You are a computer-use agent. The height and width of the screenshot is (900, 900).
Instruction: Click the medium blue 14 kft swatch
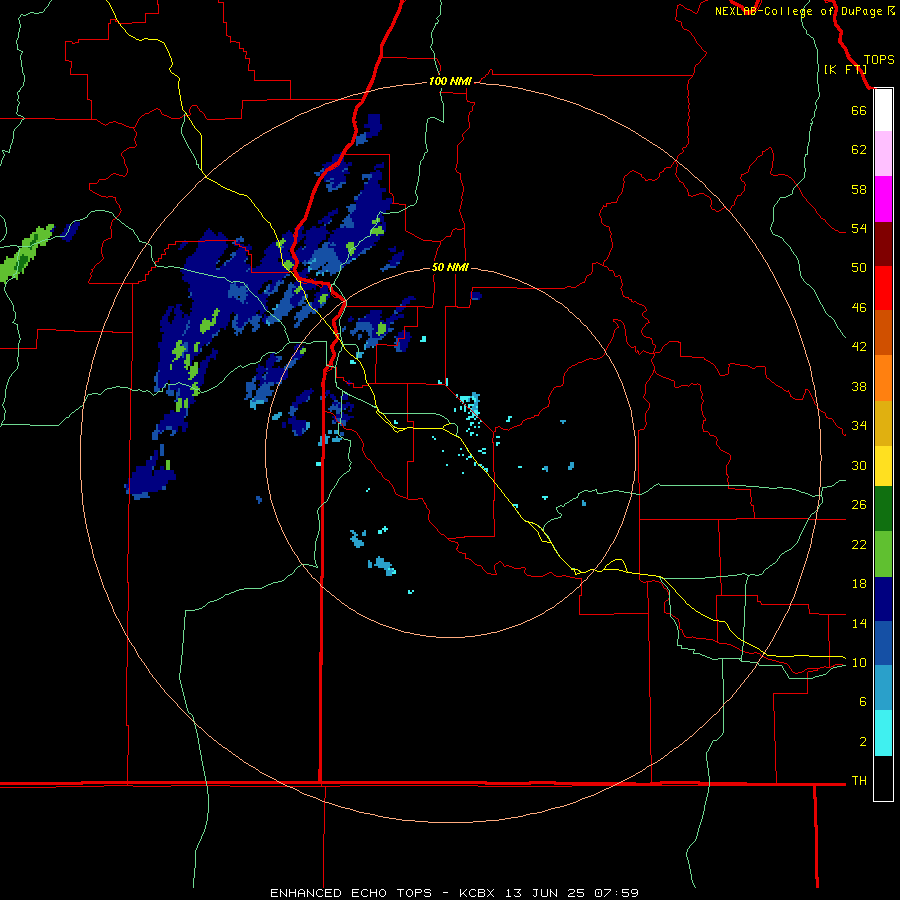(883, 643)
